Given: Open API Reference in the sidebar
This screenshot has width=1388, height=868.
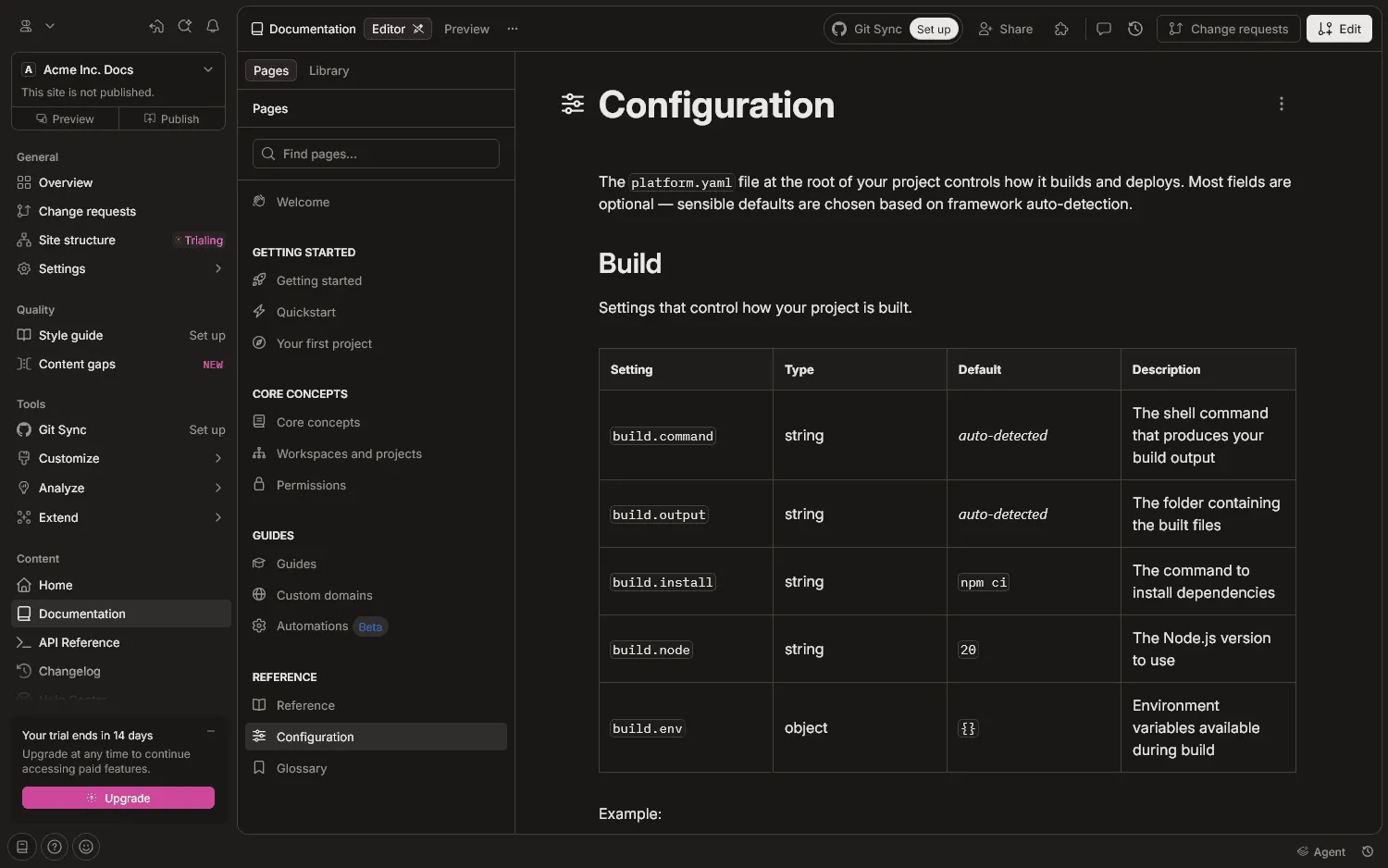Looking at the screenshot, I should [x=120, y=642].
